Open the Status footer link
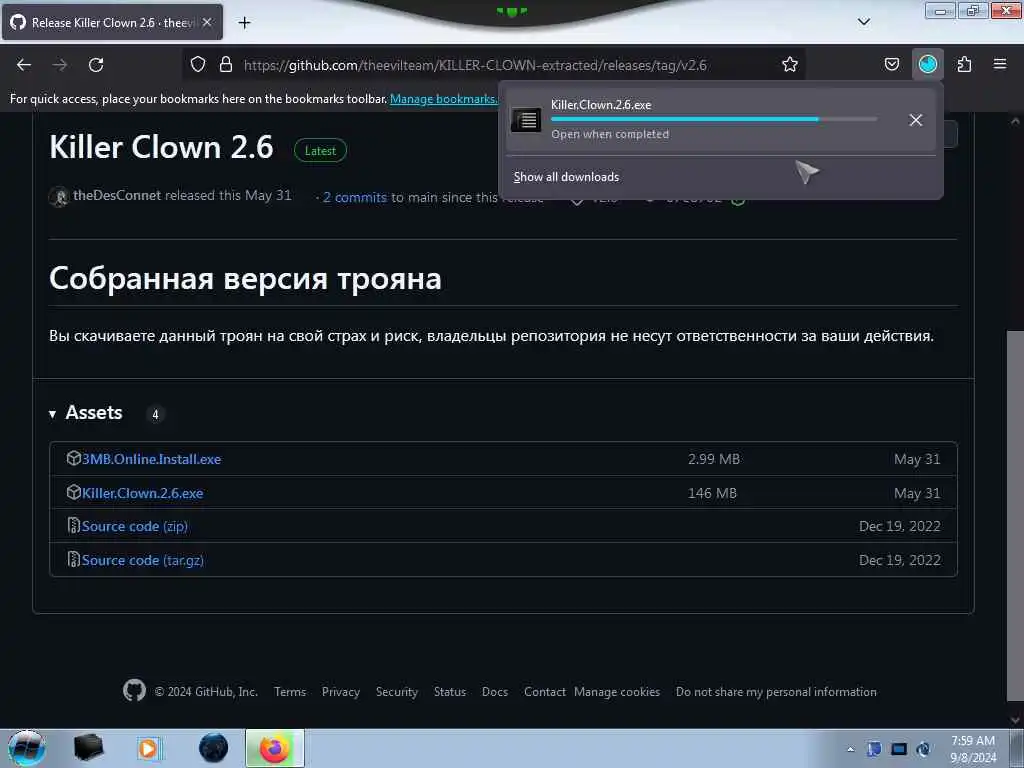1024x768 pixels. [x=450, y=692]
